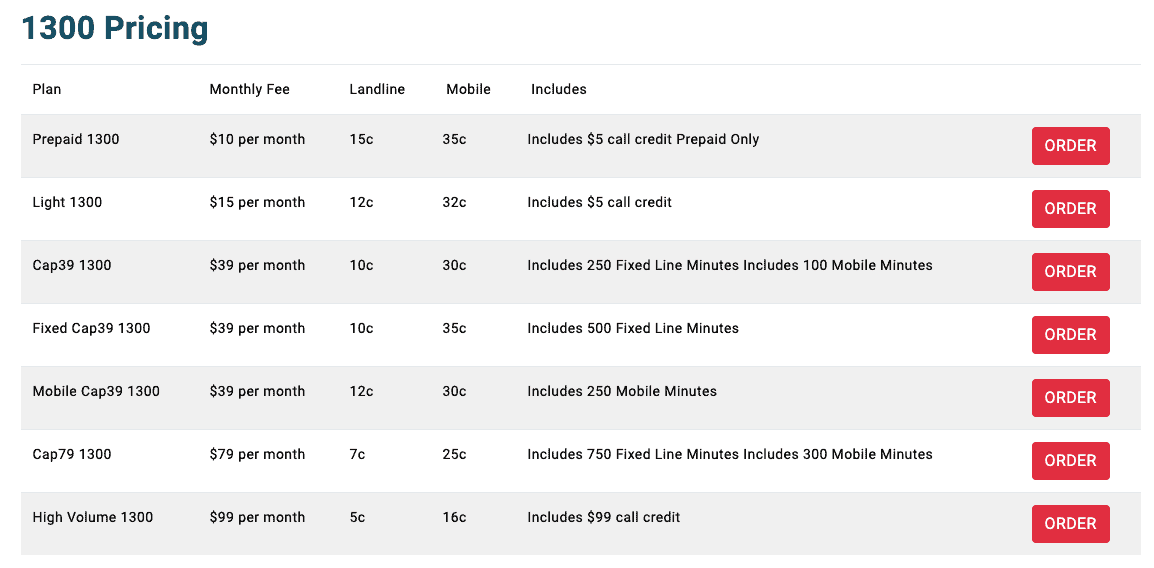Order the Fixed Cap39 1300 plan
Image resolution: width=1154 pixels, height=568 pixels.
coord(1070,335)
